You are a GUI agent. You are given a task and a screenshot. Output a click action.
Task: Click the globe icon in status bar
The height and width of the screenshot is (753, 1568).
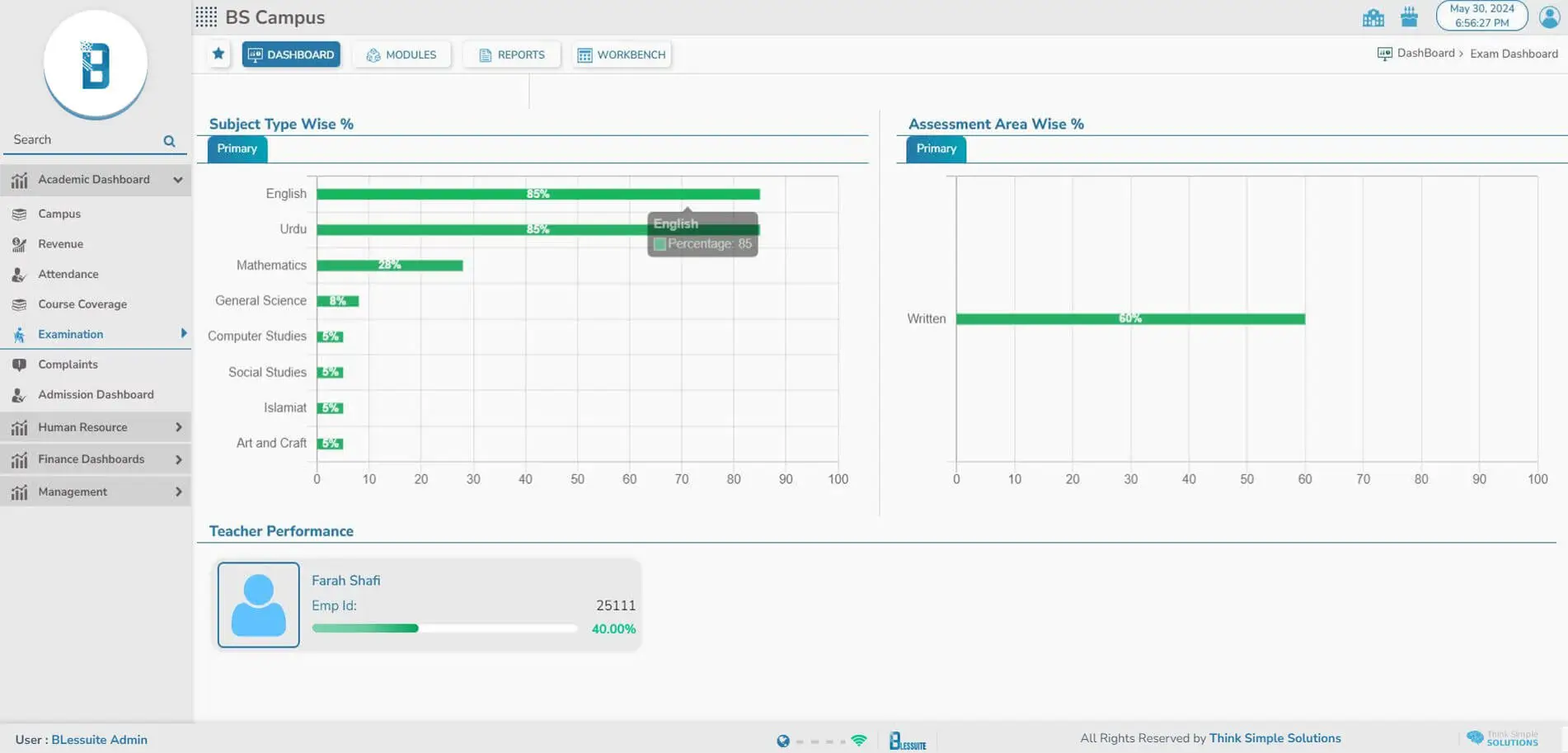pyautogui.click(x=782, y=741)
